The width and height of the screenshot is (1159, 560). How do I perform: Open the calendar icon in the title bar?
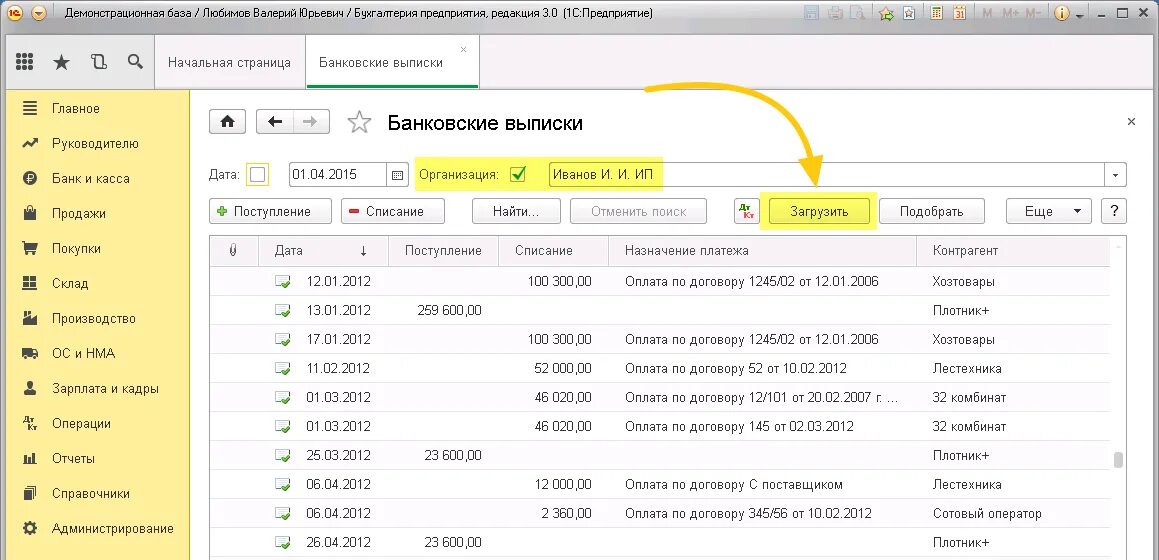pyautogui.click(x=959, y=13)
